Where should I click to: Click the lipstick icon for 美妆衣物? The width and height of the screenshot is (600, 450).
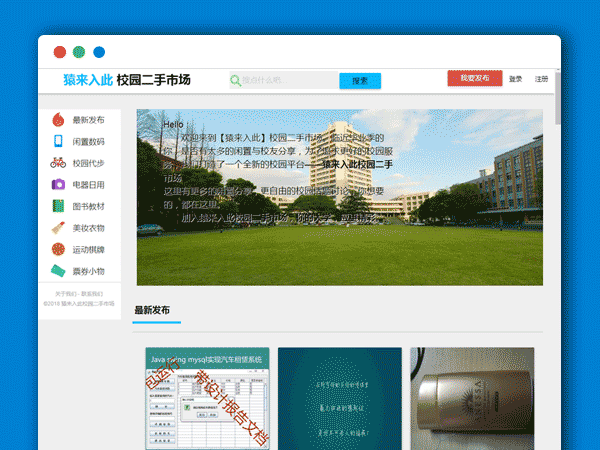pos(58,228)
